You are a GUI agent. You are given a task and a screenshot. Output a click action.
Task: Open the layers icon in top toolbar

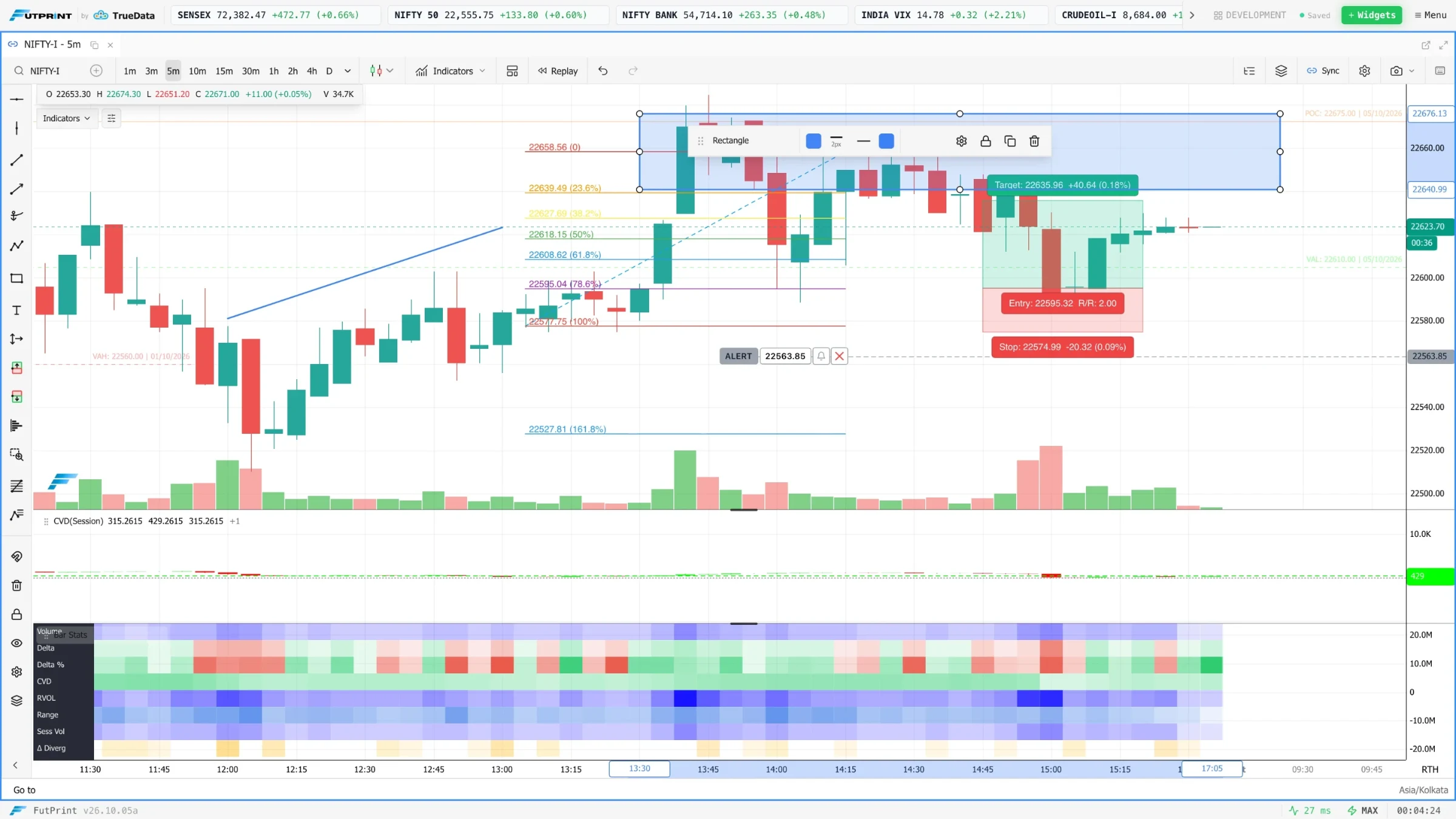click(x=1281, y=71)
